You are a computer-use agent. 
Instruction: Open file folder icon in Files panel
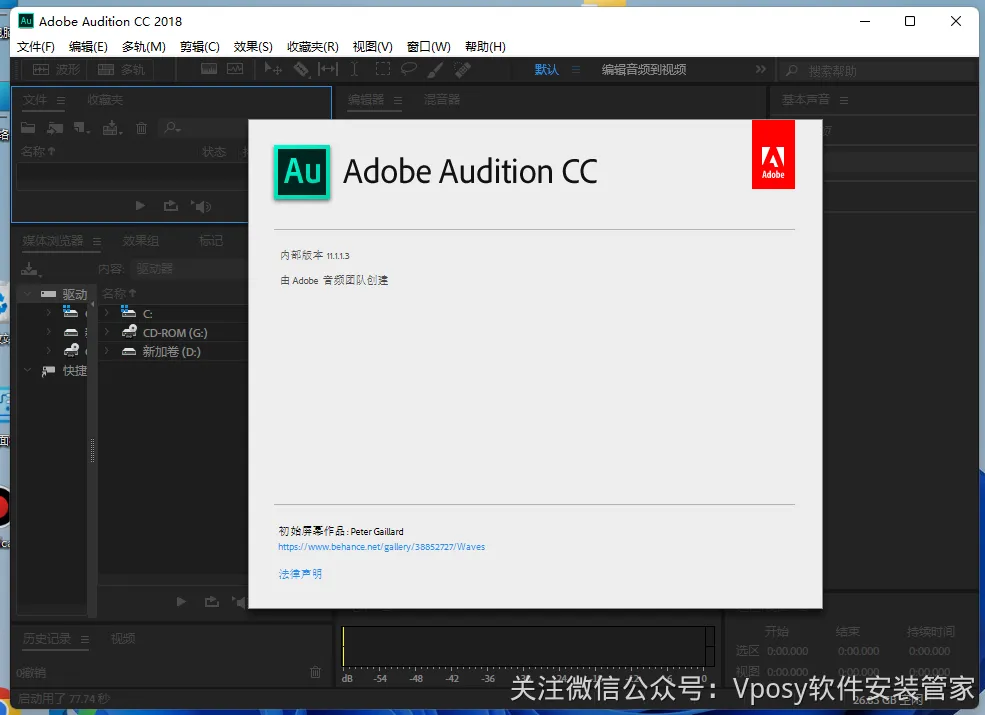tap(28, 128)
